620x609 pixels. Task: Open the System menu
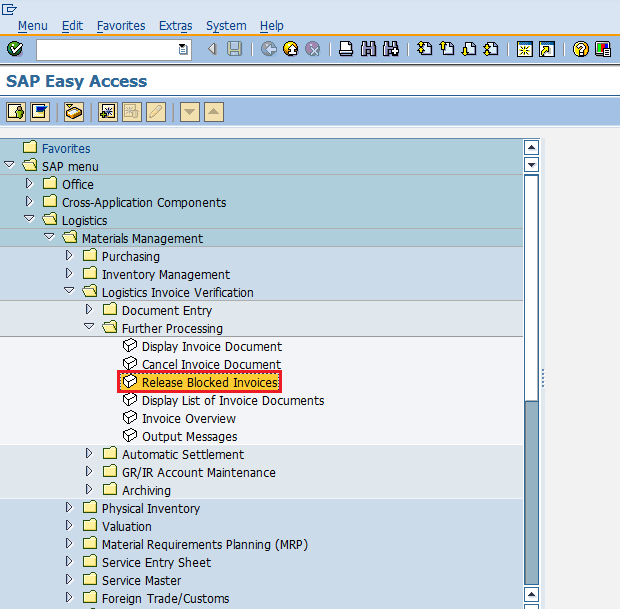226,26
